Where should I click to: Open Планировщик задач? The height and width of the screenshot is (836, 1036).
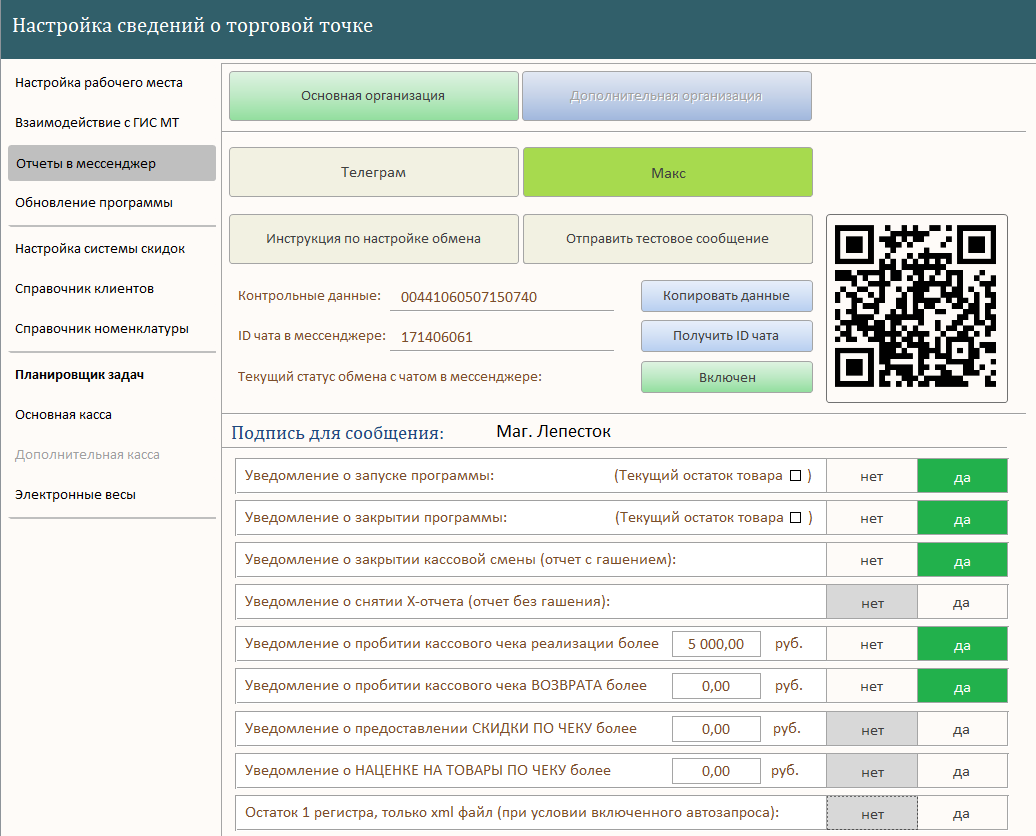pyautogui.click(x=79, y=375)
